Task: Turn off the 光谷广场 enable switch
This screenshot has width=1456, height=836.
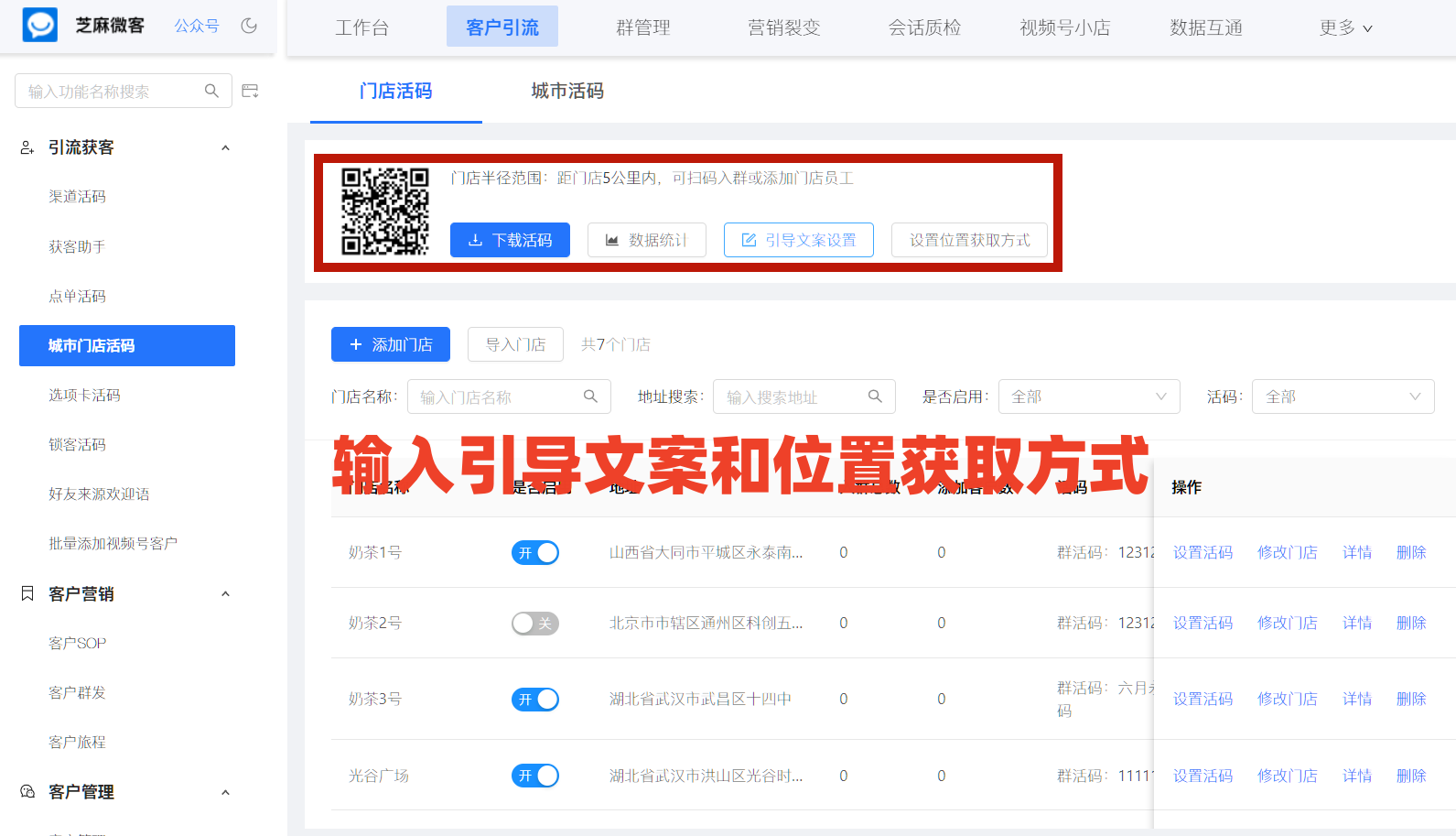Action: click(535, 776)
